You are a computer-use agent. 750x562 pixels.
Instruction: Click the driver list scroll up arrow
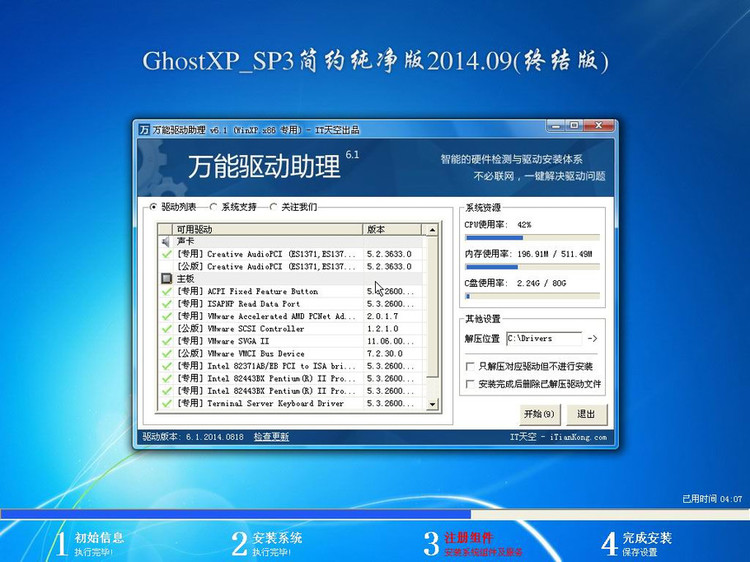click(432, 230)
